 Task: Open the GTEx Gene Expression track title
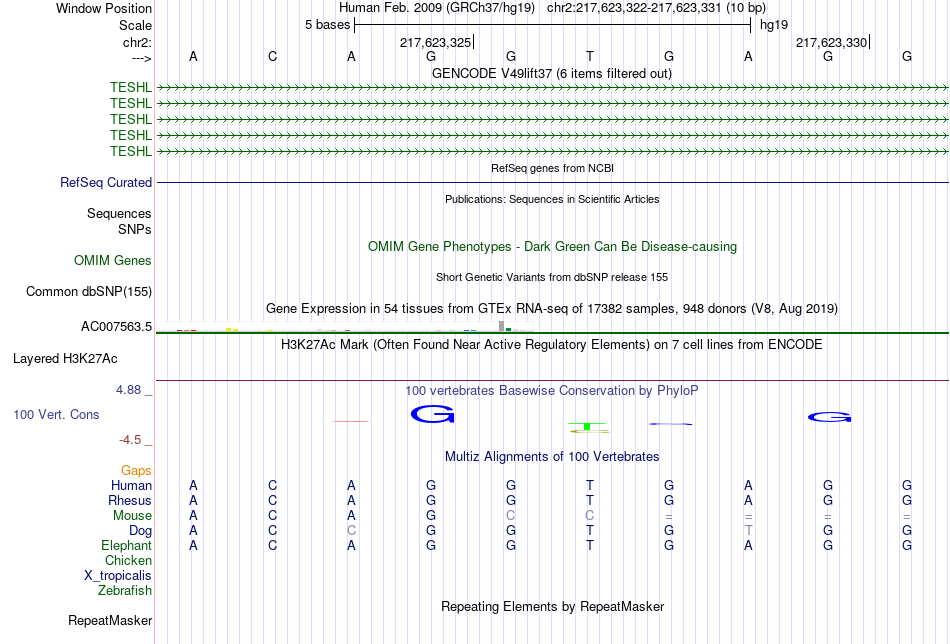552,308
